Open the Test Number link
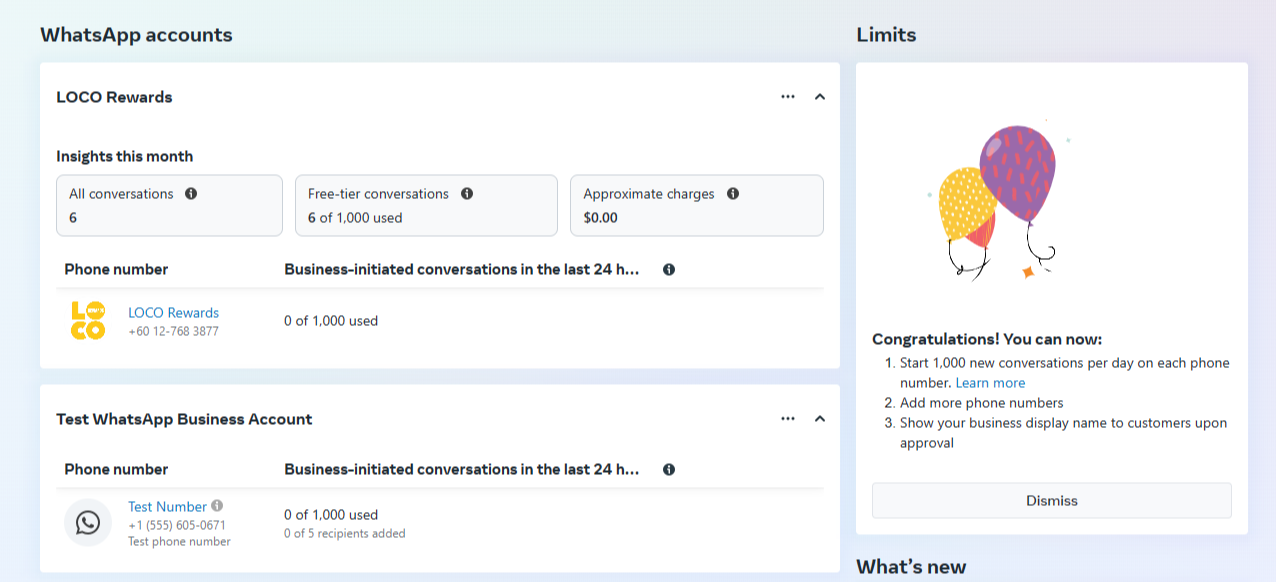Viewport: 1276px width, 583px height. [x=167, y=507]
